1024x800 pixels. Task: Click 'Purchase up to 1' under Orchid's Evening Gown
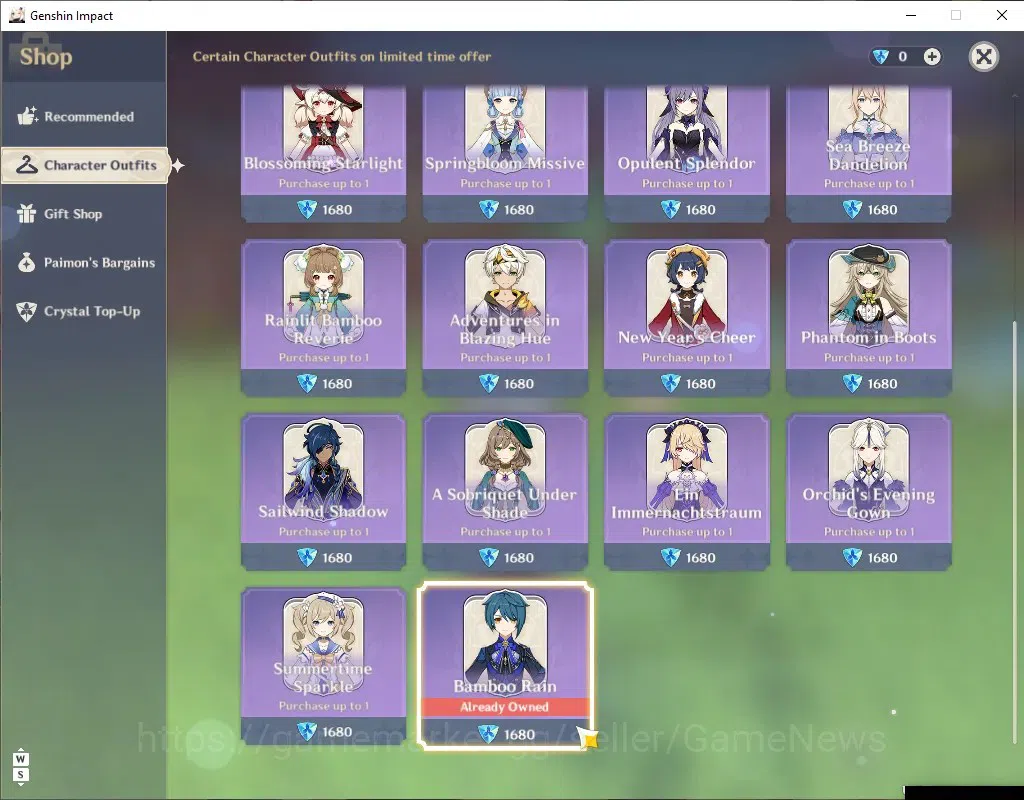tap(869, 532)
